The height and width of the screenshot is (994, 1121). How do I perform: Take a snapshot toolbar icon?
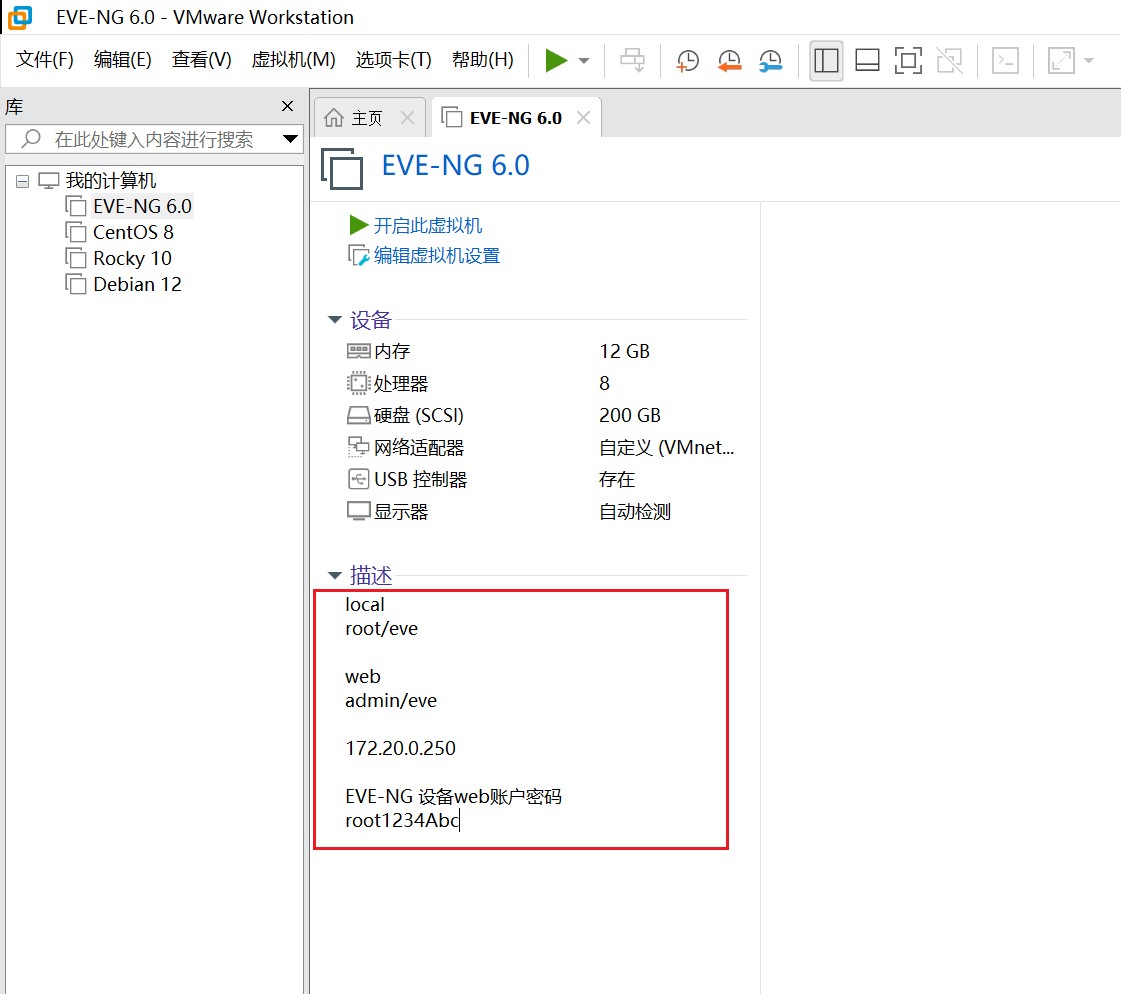click(x=688, y=60)
